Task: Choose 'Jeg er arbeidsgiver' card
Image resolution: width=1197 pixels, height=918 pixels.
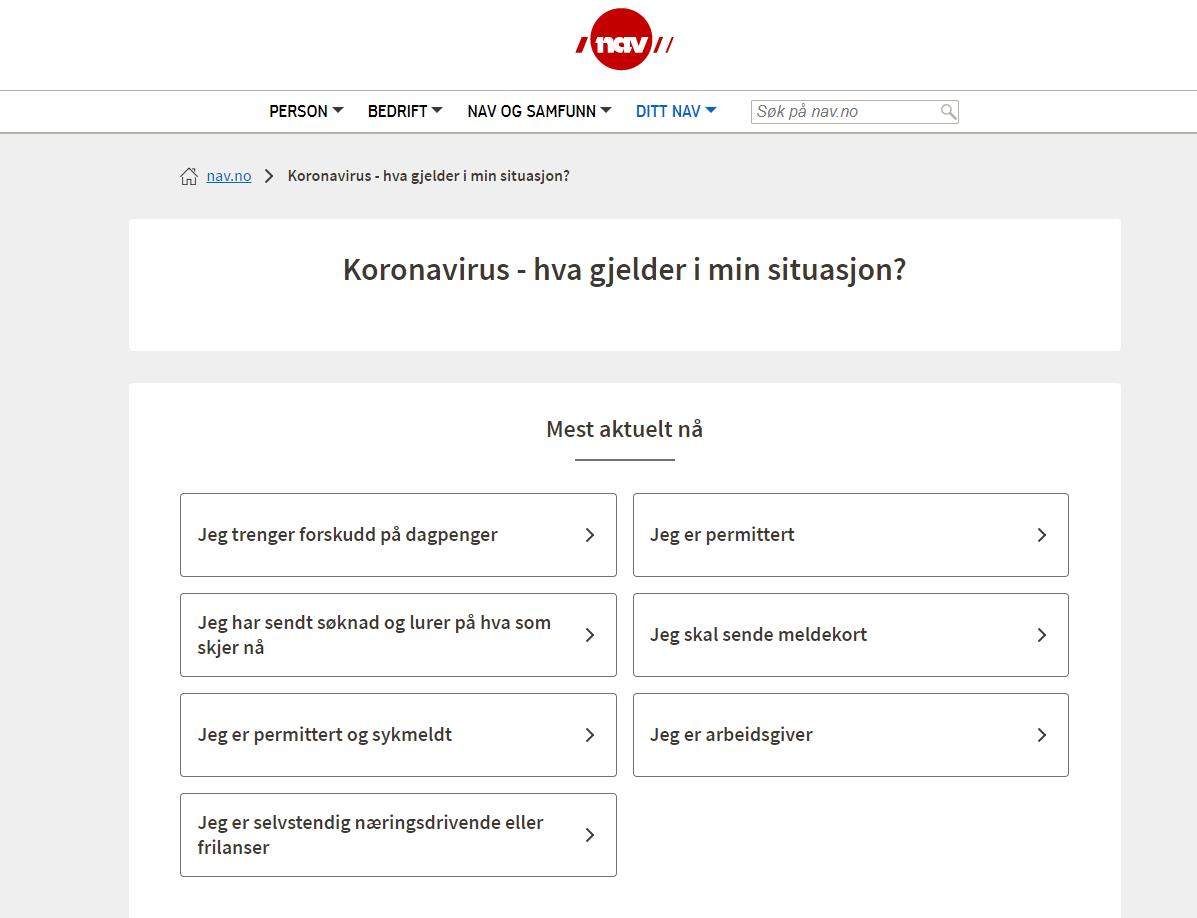Action: click(x=731, y=735)
